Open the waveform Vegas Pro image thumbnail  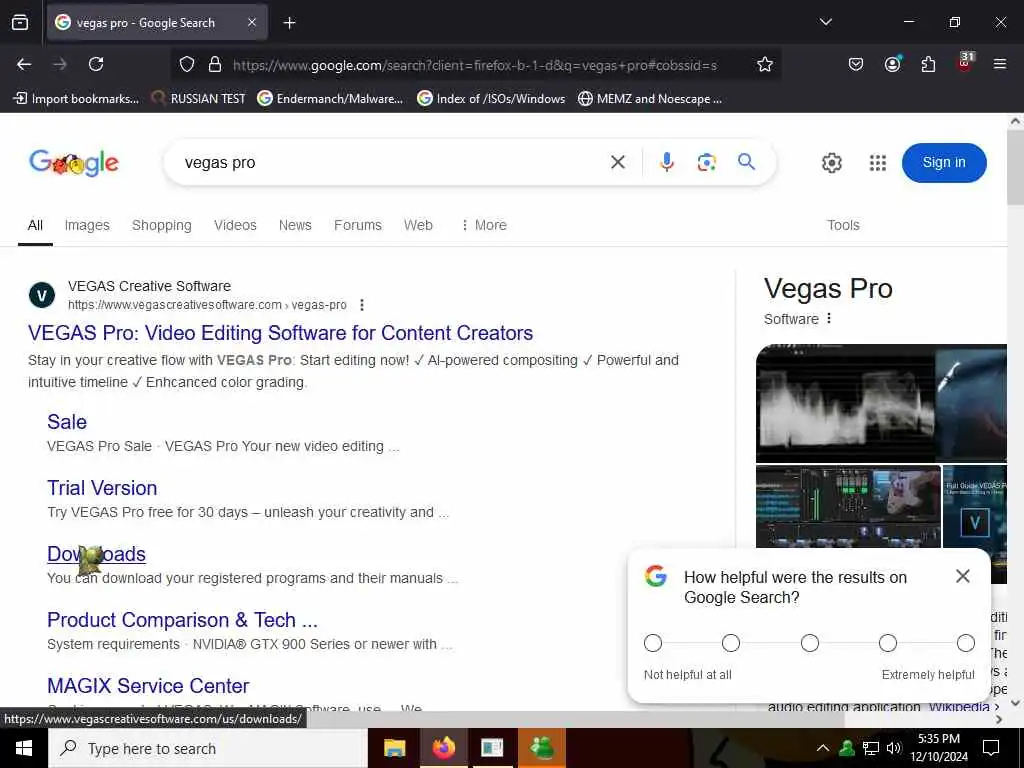coord(845,403)
